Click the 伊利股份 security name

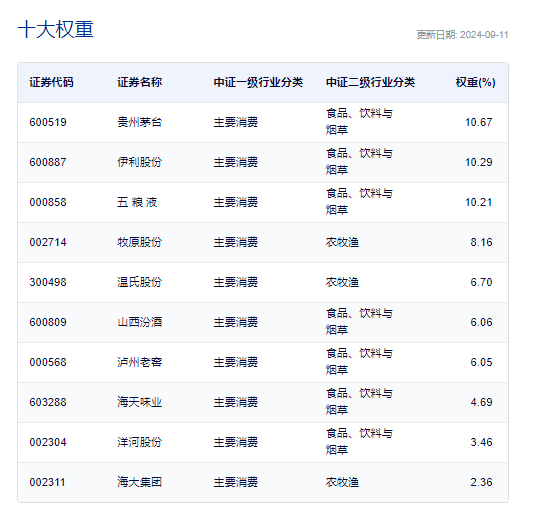[139, 162]
